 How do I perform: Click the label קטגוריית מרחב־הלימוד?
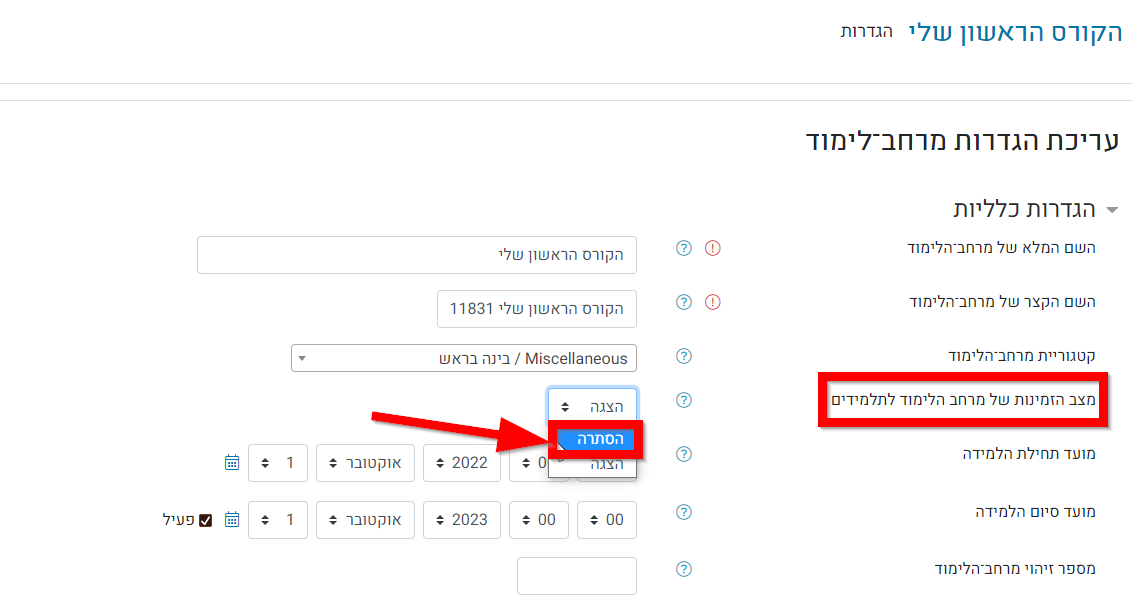click(1022, 356)
